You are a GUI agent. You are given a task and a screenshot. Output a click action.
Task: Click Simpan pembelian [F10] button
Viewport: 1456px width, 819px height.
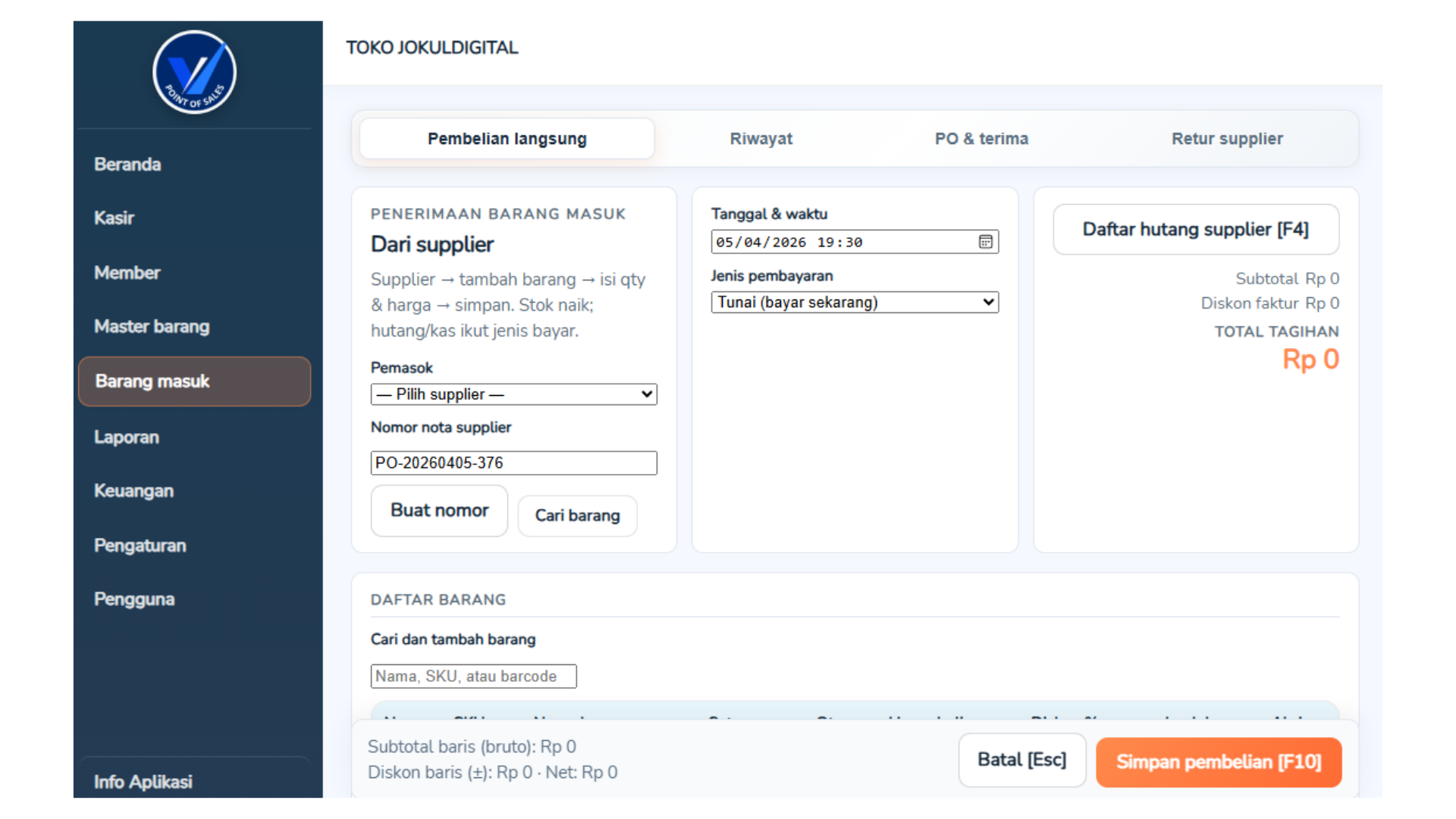[x=1218, y=762]
